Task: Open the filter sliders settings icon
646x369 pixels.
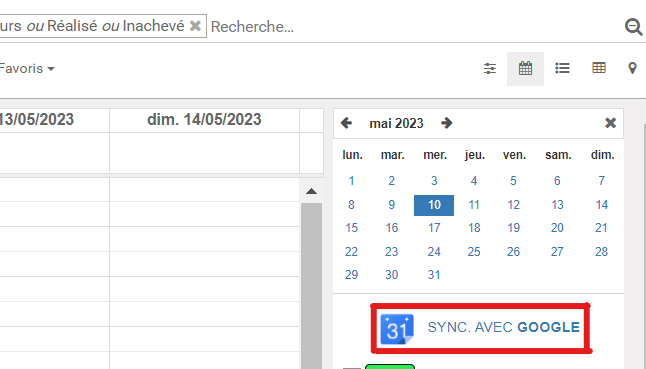Action: point(490,68)
